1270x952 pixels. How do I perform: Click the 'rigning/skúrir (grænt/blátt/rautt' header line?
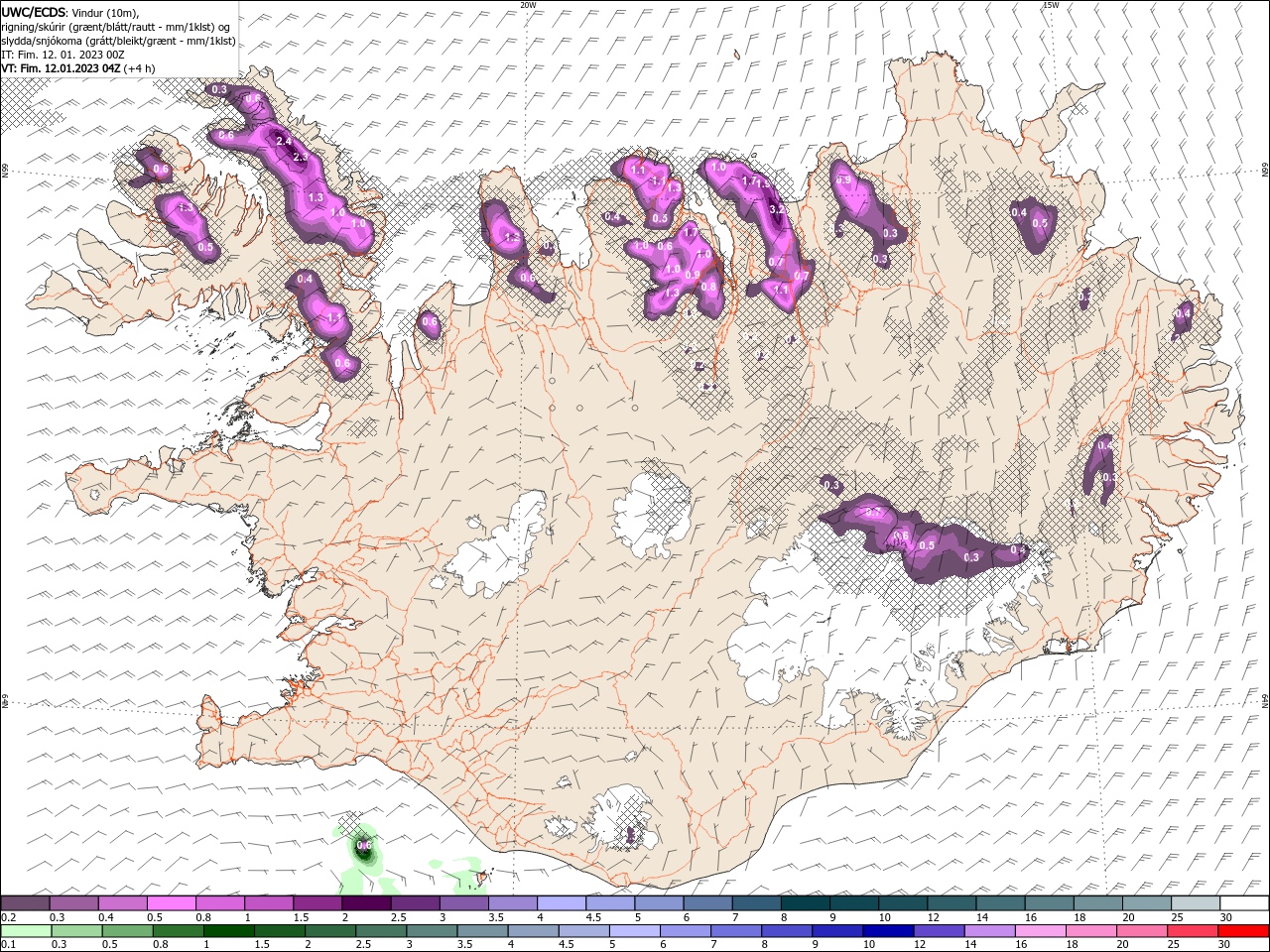[115, 27]
